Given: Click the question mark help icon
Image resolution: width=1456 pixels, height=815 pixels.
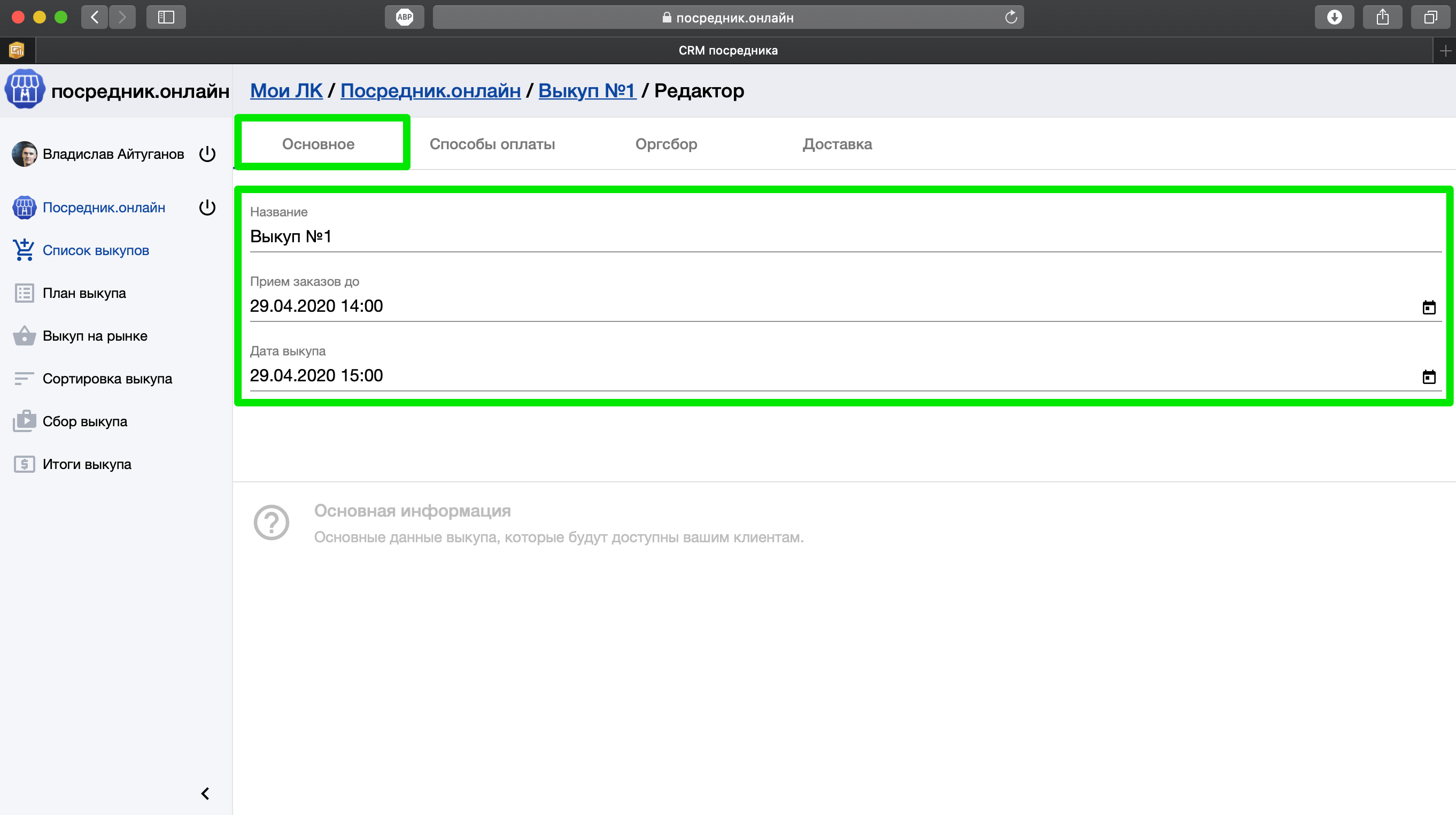Looking at the screenshot, I should point(272,522).
